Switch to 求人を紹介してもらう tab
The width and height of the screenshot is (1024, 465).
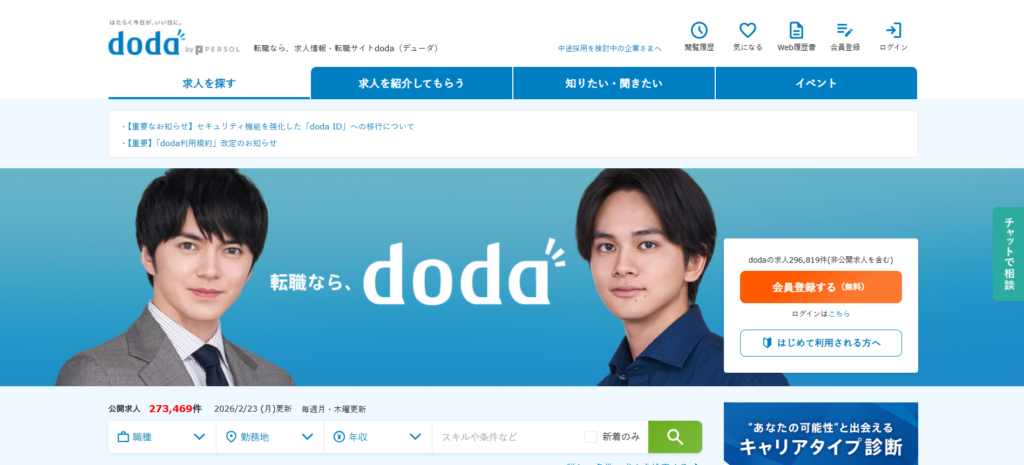[x=411, y=83]
